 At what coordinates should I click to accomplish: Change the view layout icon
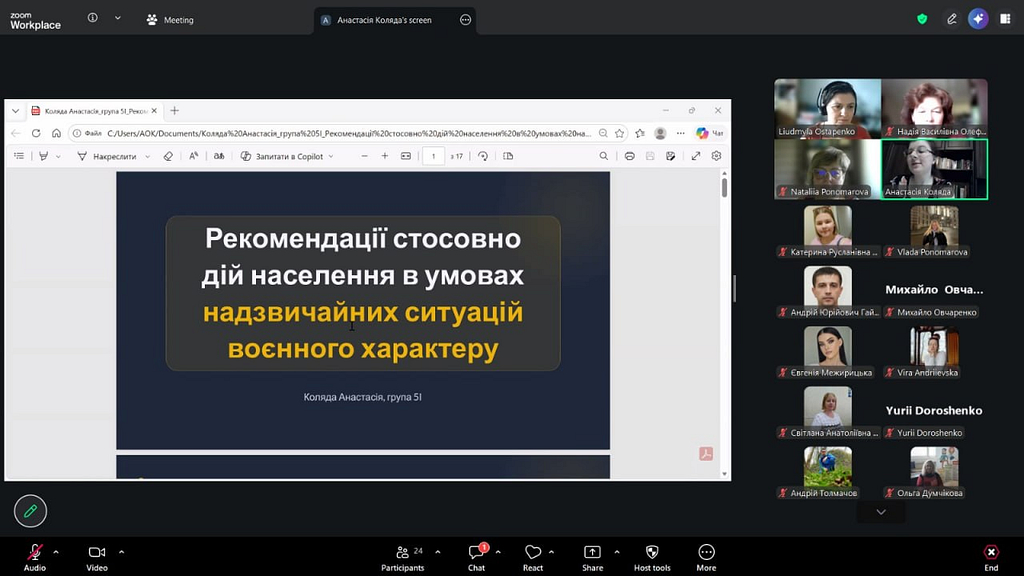(x=1005, y=19)
